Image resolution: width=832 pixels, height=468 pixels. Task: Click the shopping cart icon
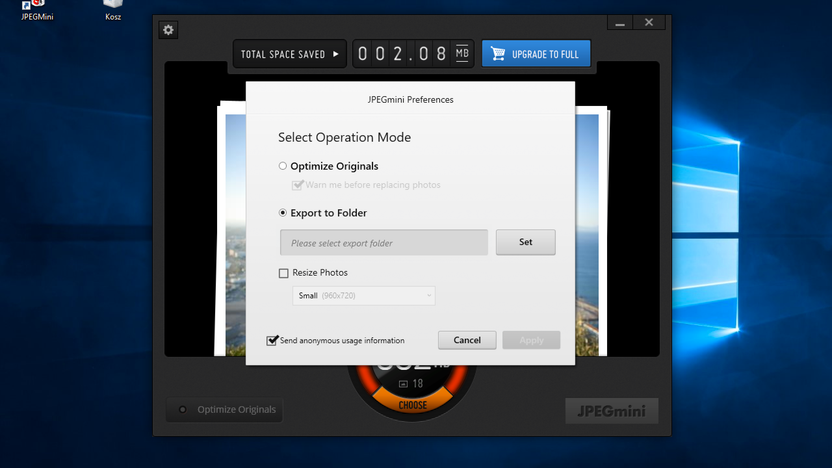(x=498, y=54)
